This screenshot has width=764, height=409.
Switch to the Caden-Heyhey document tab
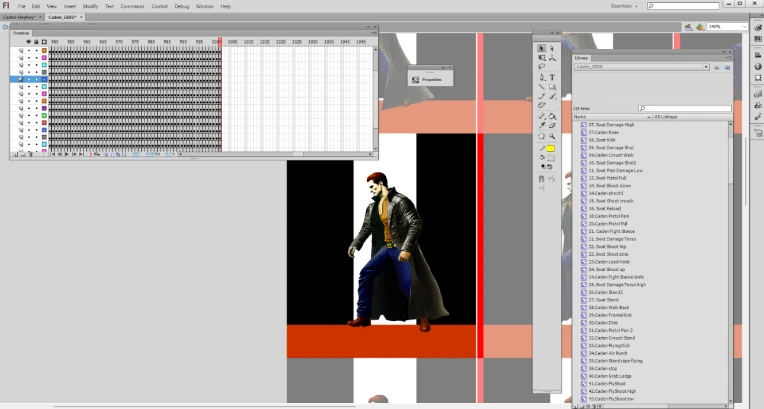19,17
